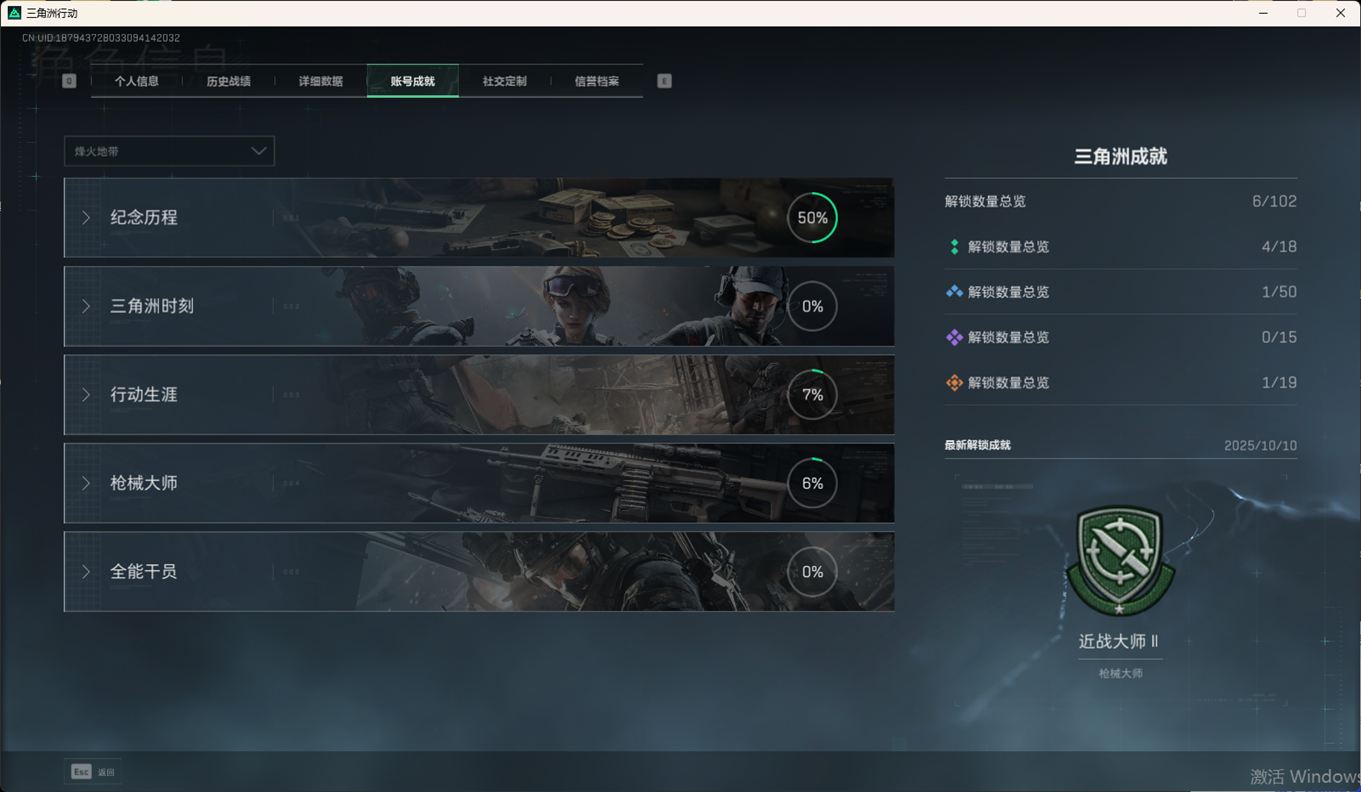Click the Esc key return icon
Screen dimensions: 1361x792
coord(81,772)
